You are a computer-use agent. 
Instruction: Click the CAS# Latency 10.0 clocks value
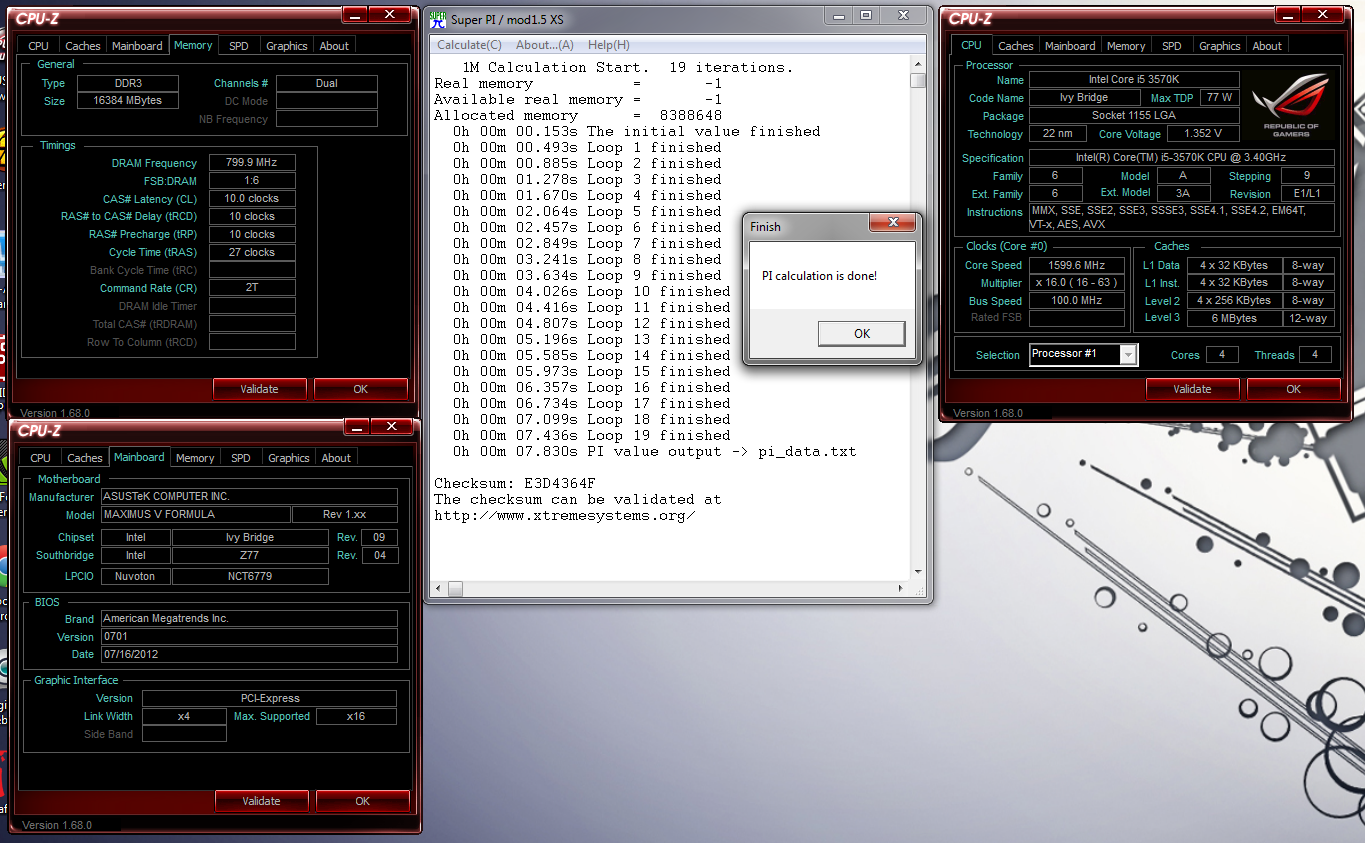(252, 199)
